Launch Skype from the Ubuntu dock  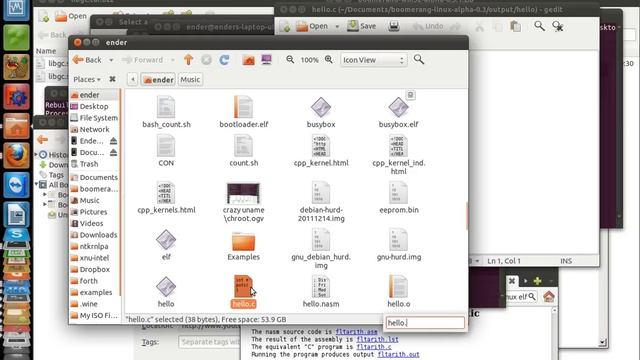[x=16, y=234]
